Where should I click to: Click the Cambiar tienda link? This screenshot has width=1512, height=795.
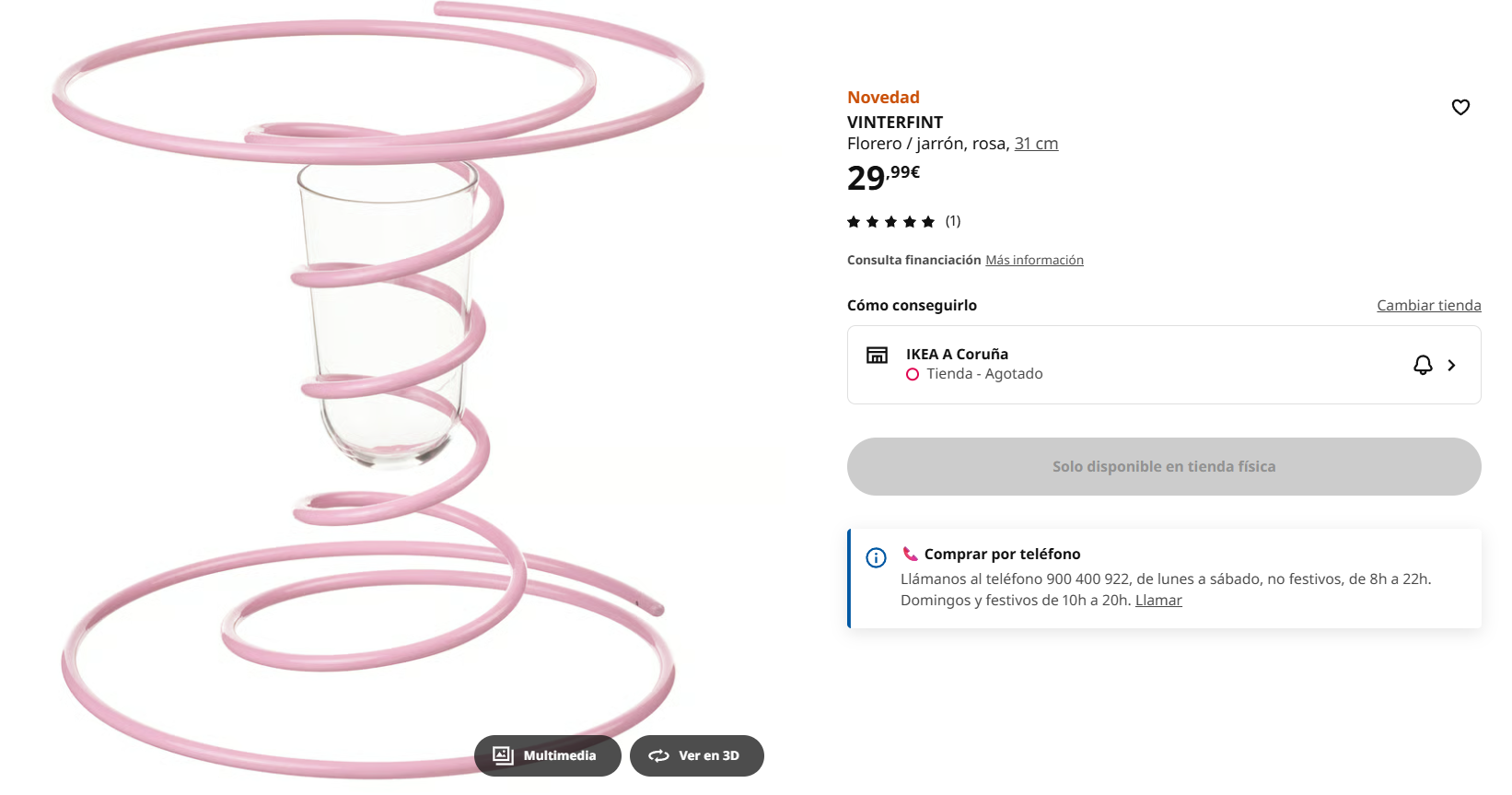point(1428,305)
